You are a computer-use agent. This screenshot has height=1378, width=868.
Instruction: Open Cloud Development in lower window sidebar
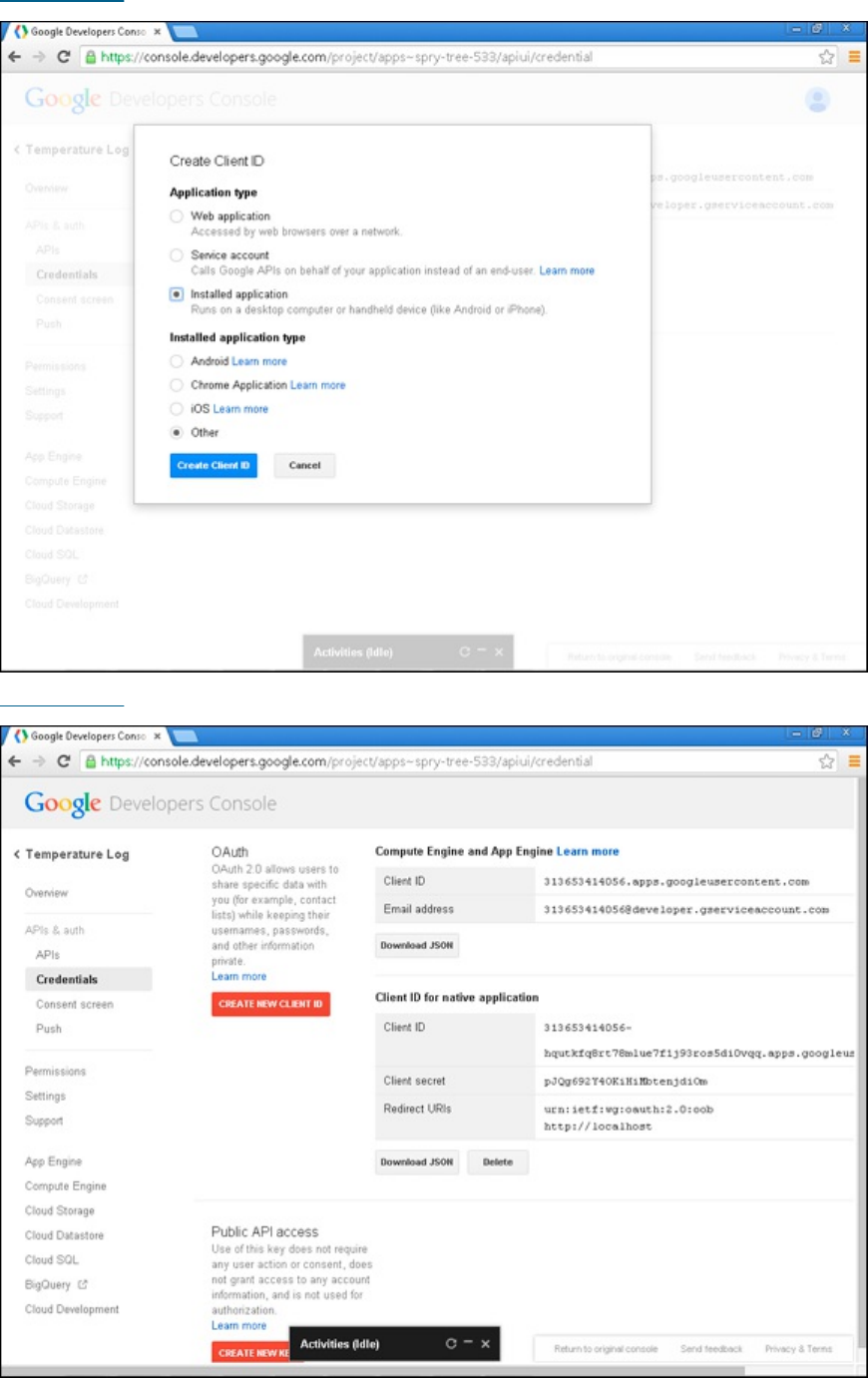pyautogui.click(x=72, y=1309)
